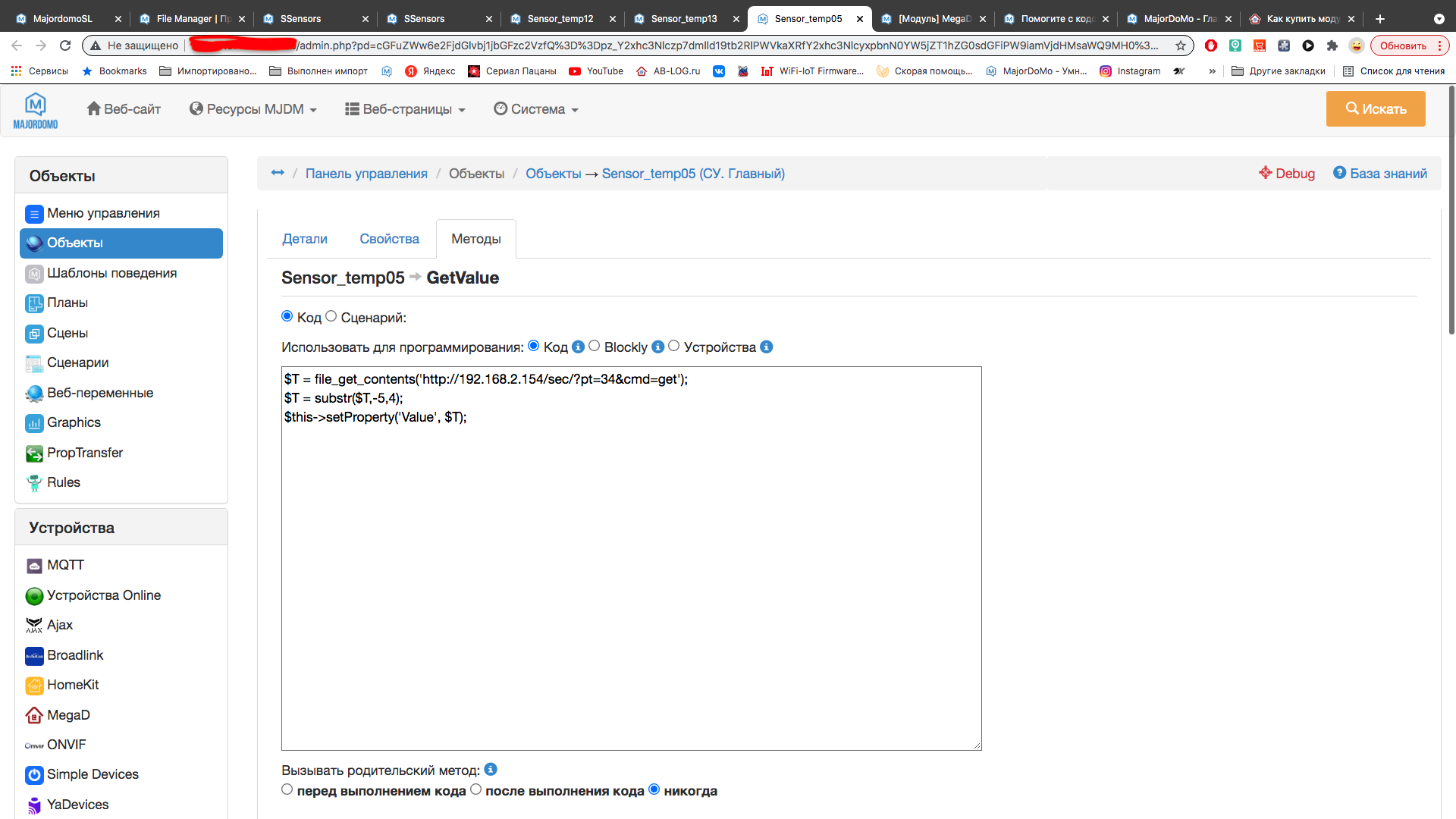Expand the Веб-страницы dropdown menu
Image resolution: width=1456 pixels, height=819 pixels.
pos(405,109)
